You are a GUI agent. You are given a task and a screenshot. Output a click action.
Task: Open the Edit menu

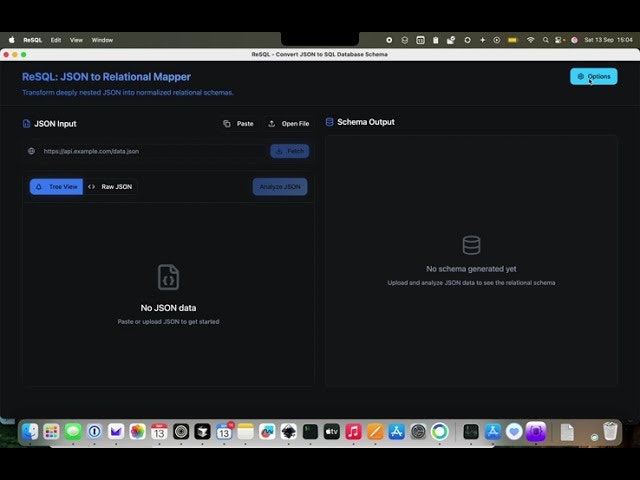56,40
